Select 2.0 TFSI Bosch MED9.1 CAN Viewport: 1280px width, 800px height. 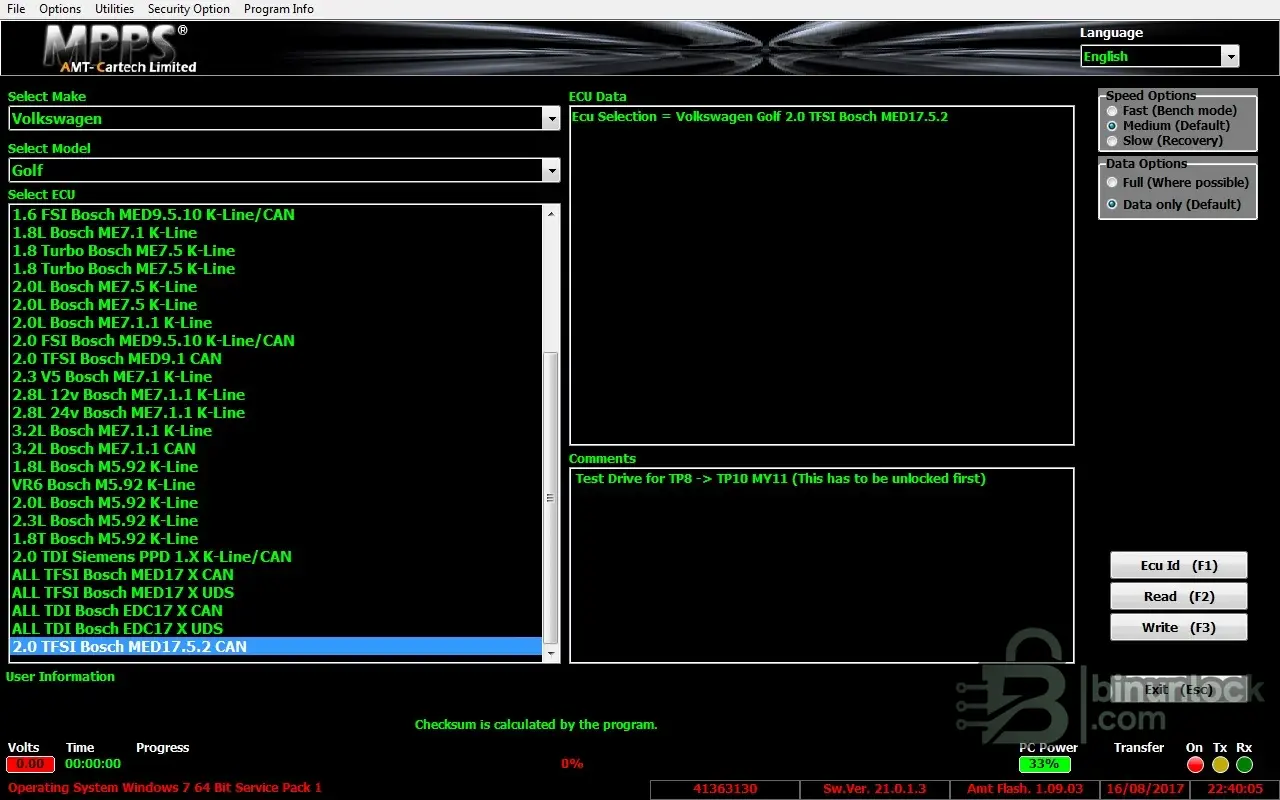[276, 359]
